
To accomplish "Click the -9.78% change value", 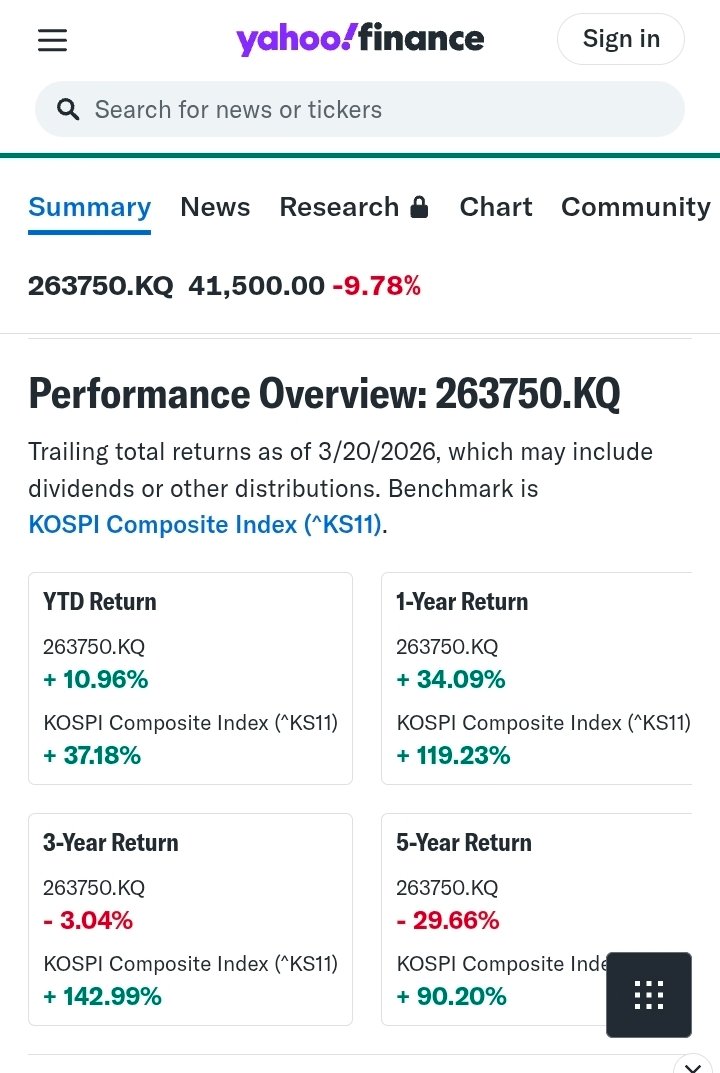I will pyautogui.click(x=376, y=286).
